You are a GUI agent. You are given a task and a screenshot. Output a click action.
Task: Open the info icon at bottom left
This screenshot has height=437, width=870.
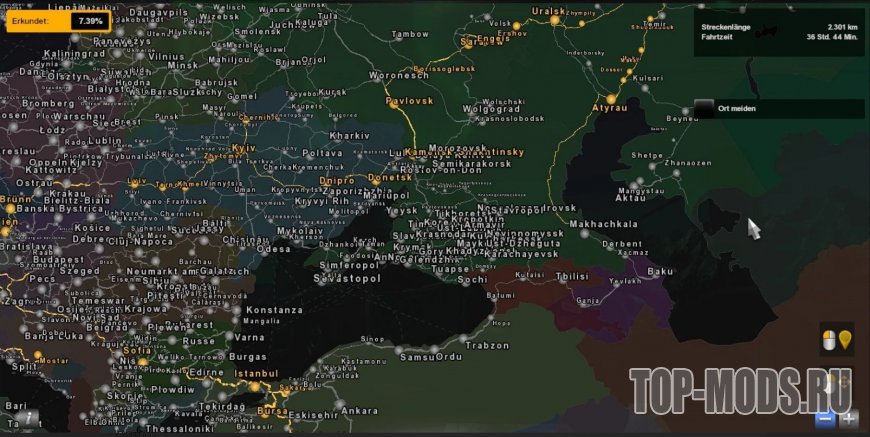(31, 417)
